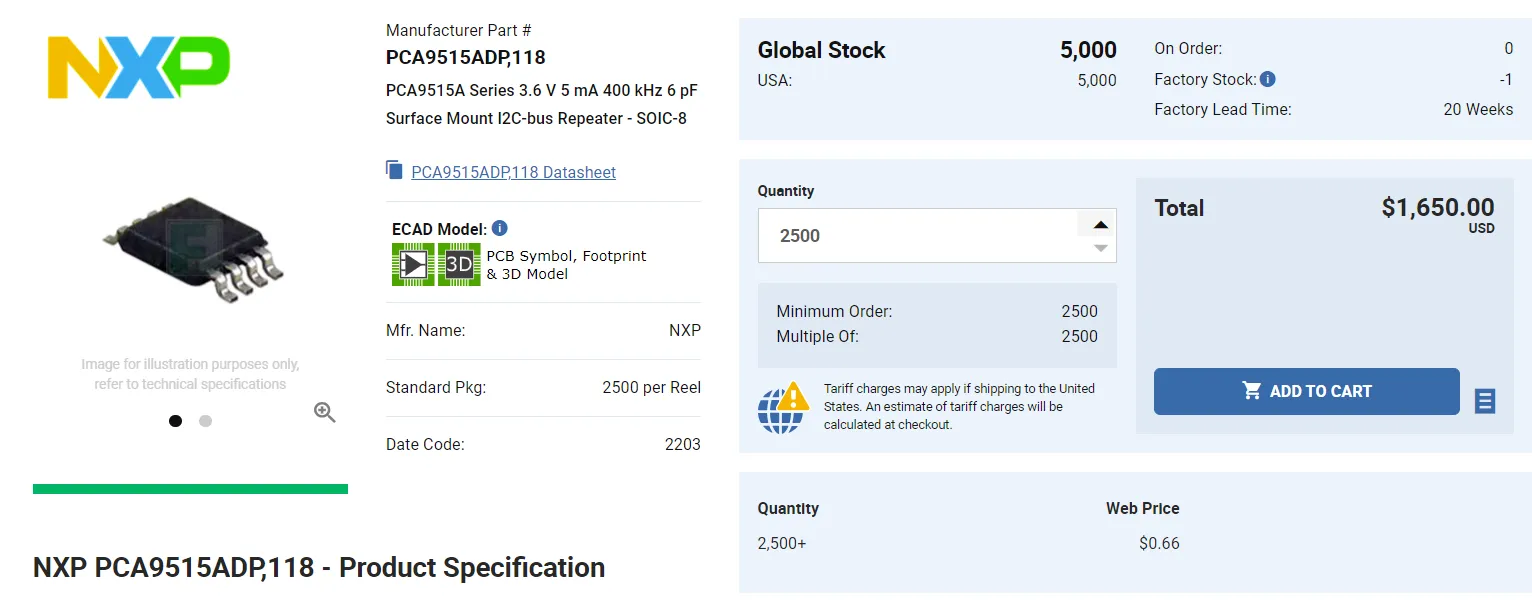Click the 2500 per Reel package value
Screen dimensions: 1532x605
tap(652, 387)
